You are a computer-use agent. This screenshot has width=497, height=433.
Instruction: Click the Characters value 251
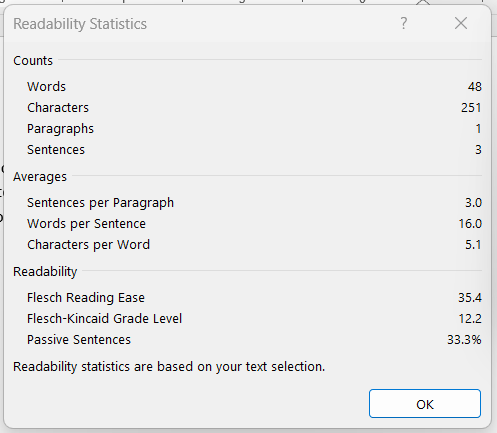pyautogui.click(x=471, y=108)
